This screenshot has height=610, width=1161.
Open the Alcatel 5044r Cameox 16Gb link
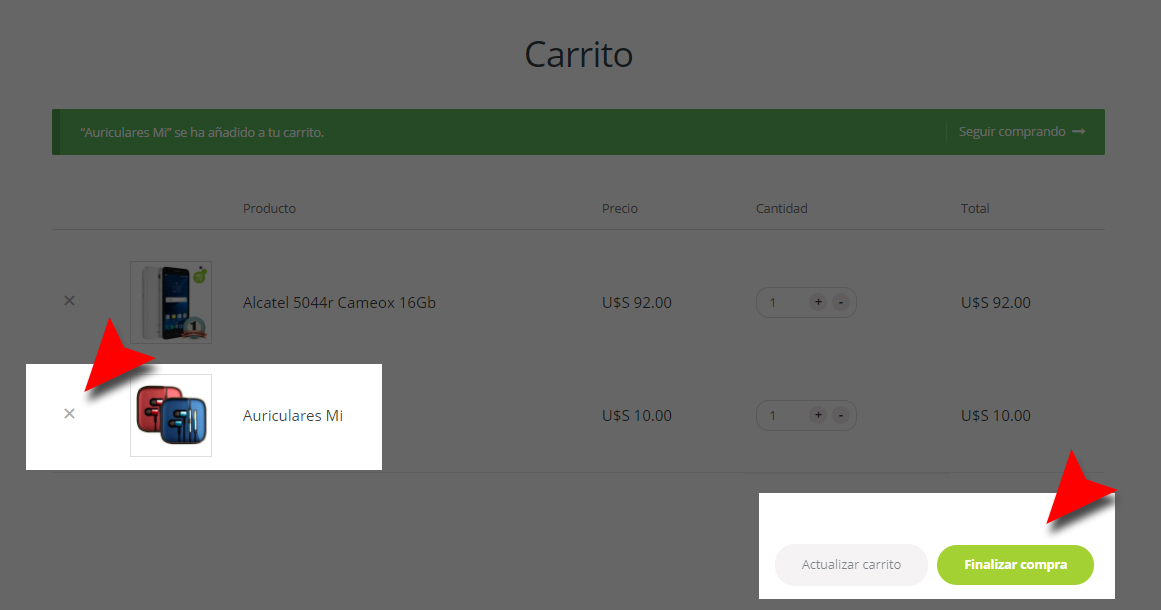point(339,302)
